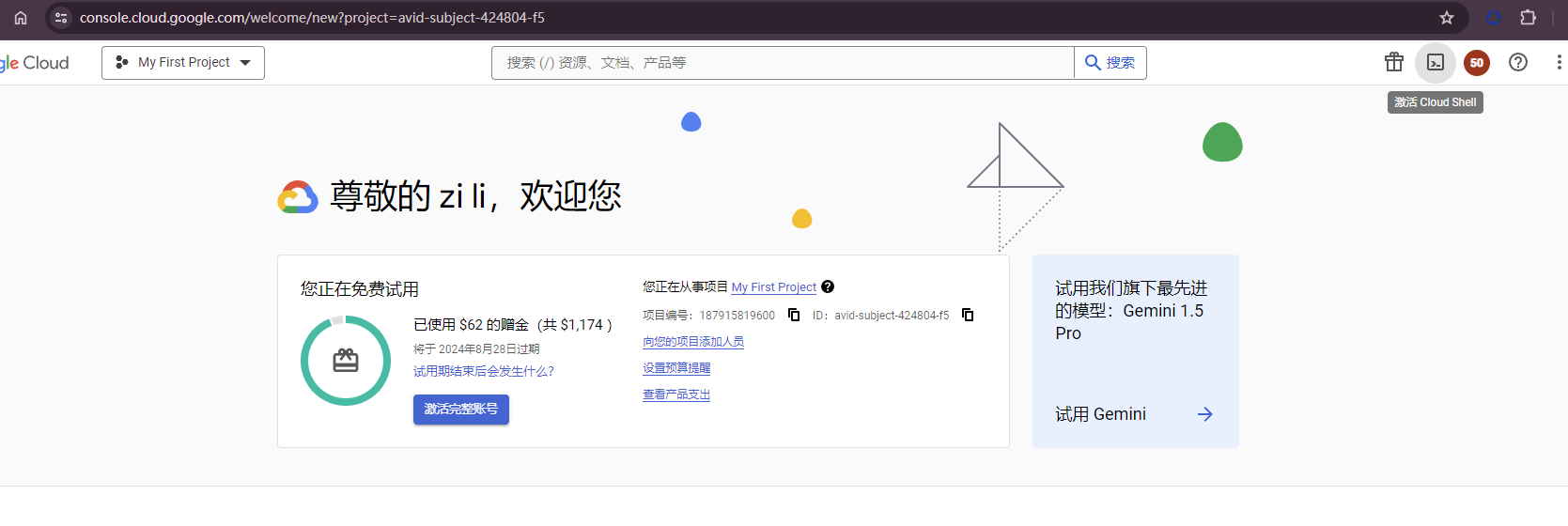1568x526 pixels.
Task: Click 查看产品支出 link
Action: pos(676,394)
